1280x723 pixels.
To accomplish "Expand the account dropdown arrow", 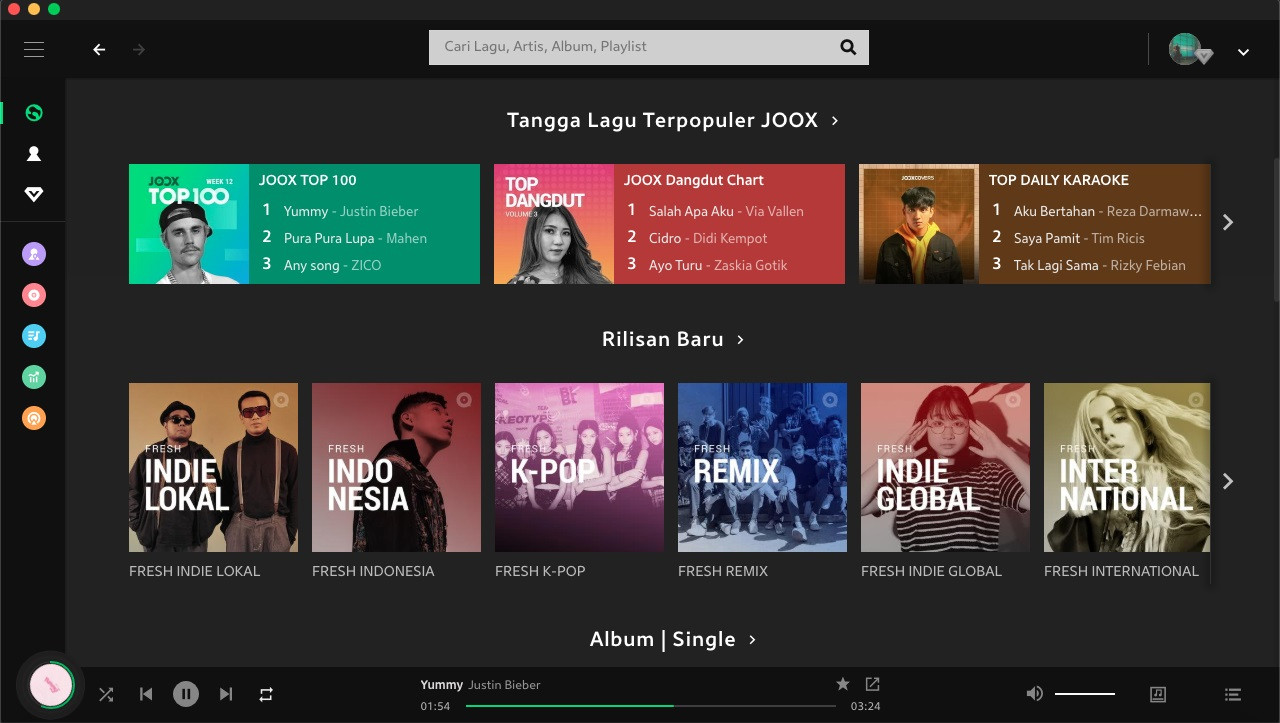I will [1243, 52].
